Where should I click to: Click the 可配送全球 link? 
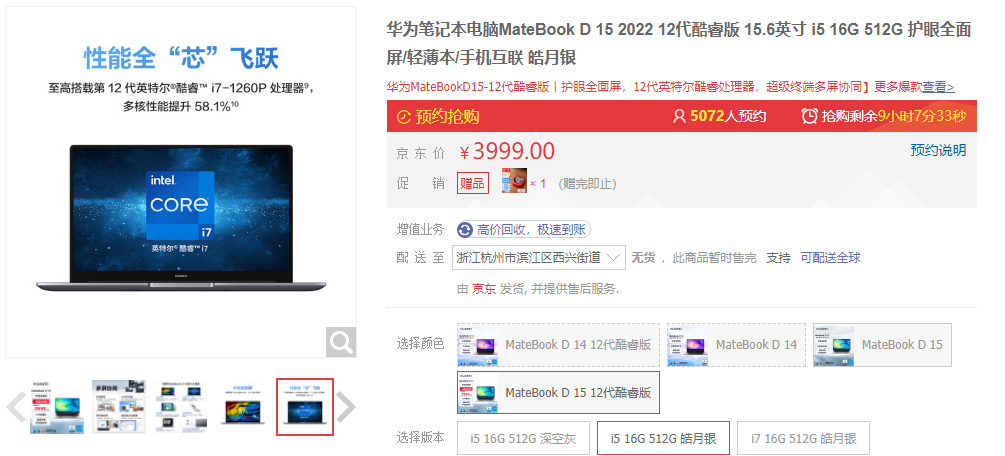point(831,258)
